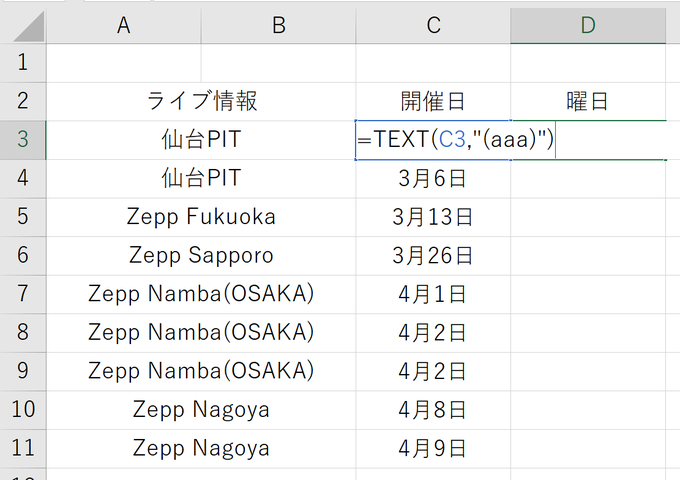The width and height of the screenshot is (680, 480).
Task: Select column A header
Action: point(124,26)
